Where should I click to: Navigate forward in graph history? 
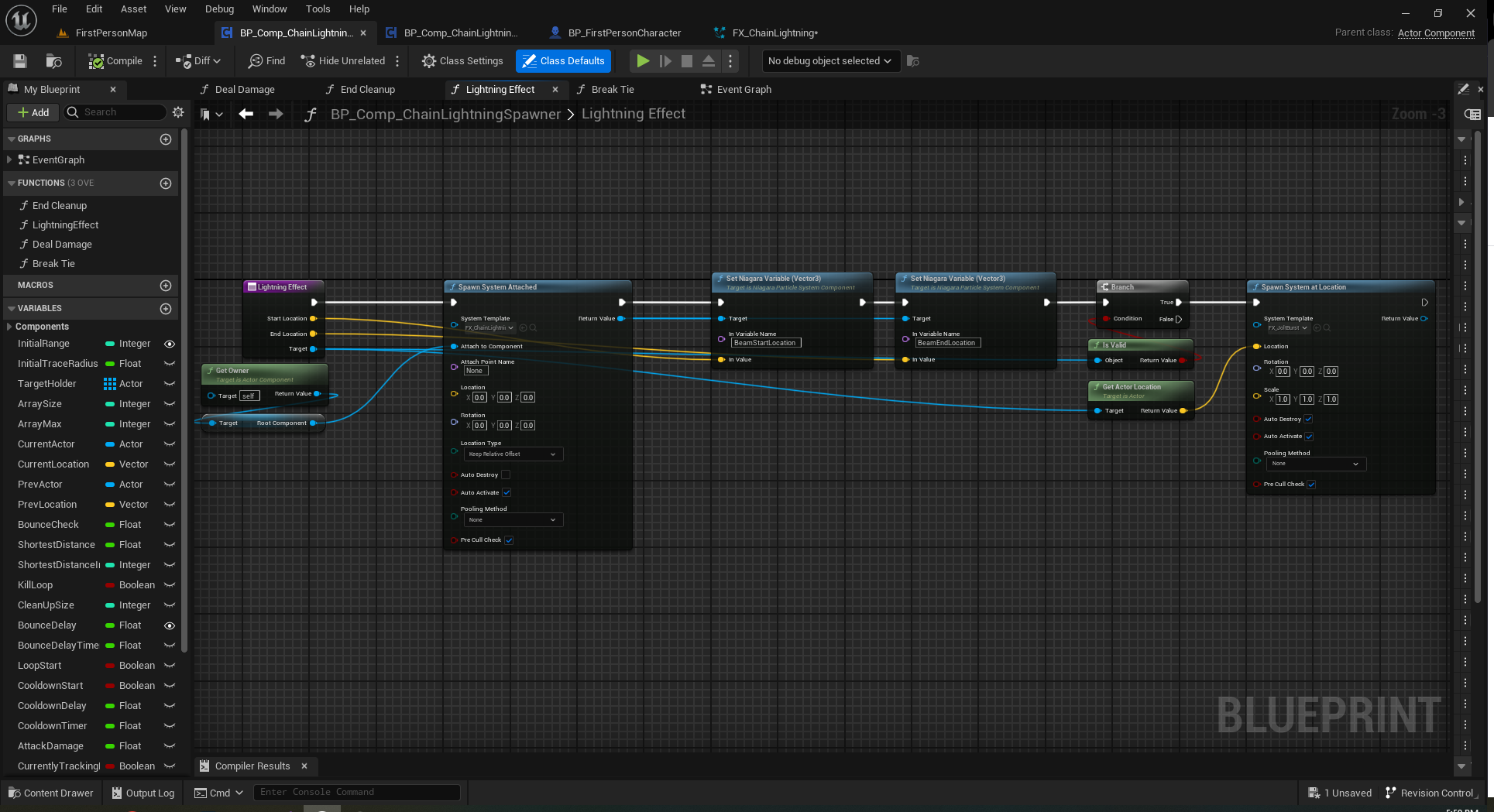[x=276, y=115]
